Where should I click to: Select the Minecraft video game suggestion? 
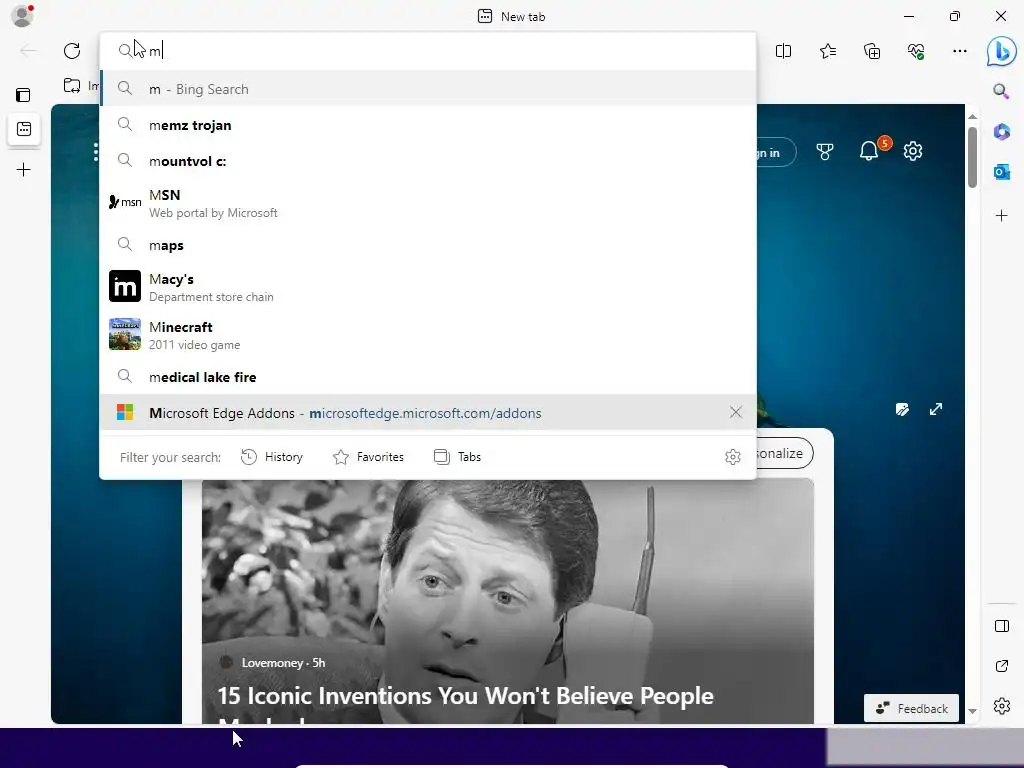[428, 334]
